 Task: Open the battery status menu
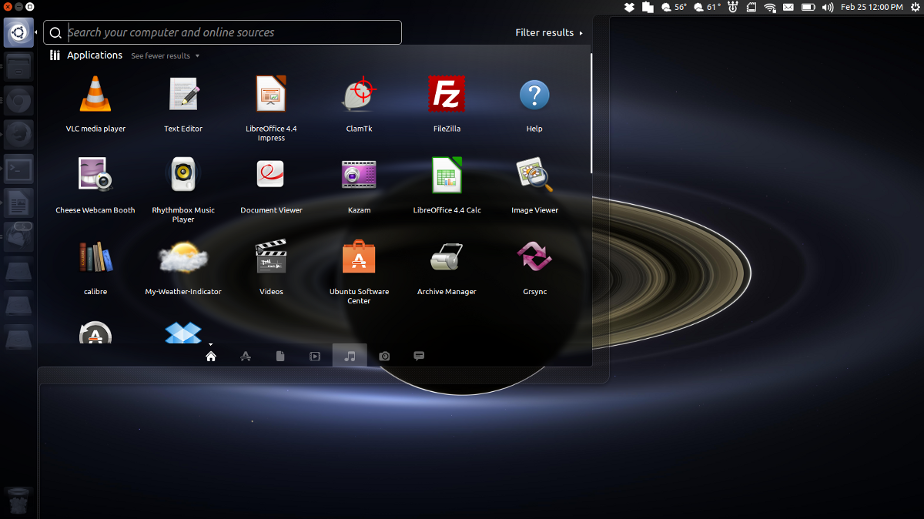[x=808, y=7]
